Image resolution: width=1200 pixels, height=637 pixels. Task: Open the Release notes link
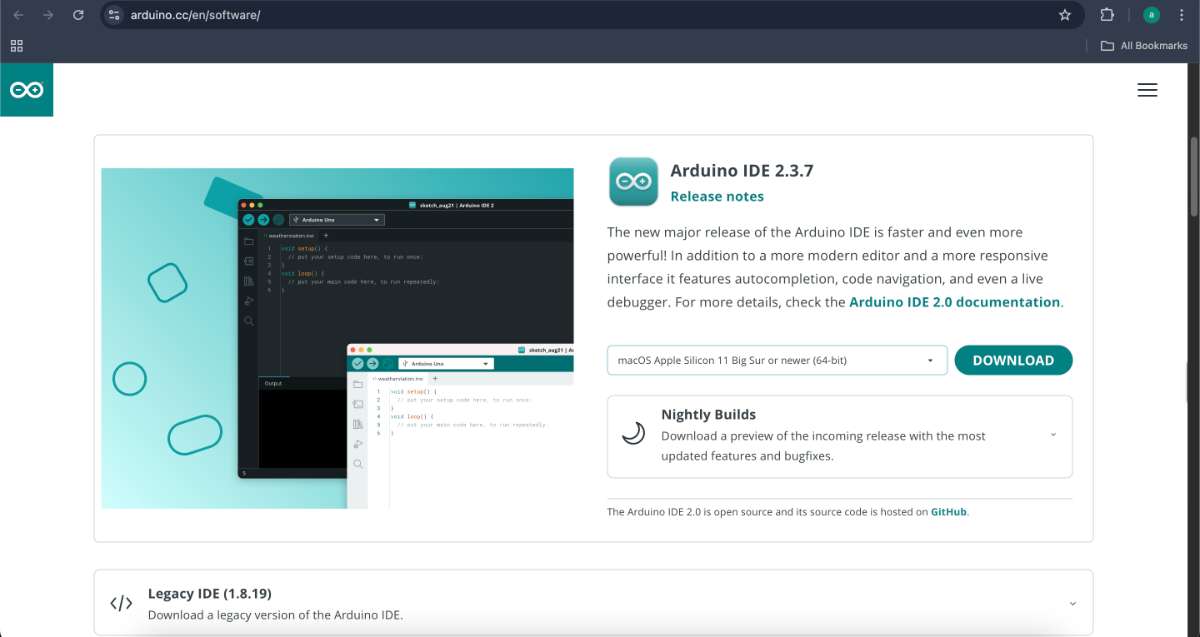tap(717, 196)
